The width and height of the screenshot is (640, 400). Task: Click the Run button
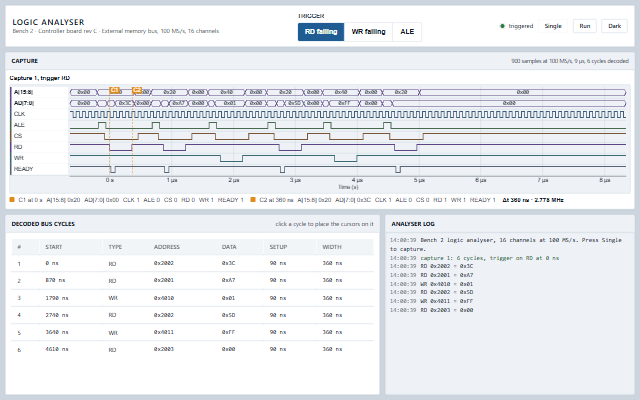584,26
